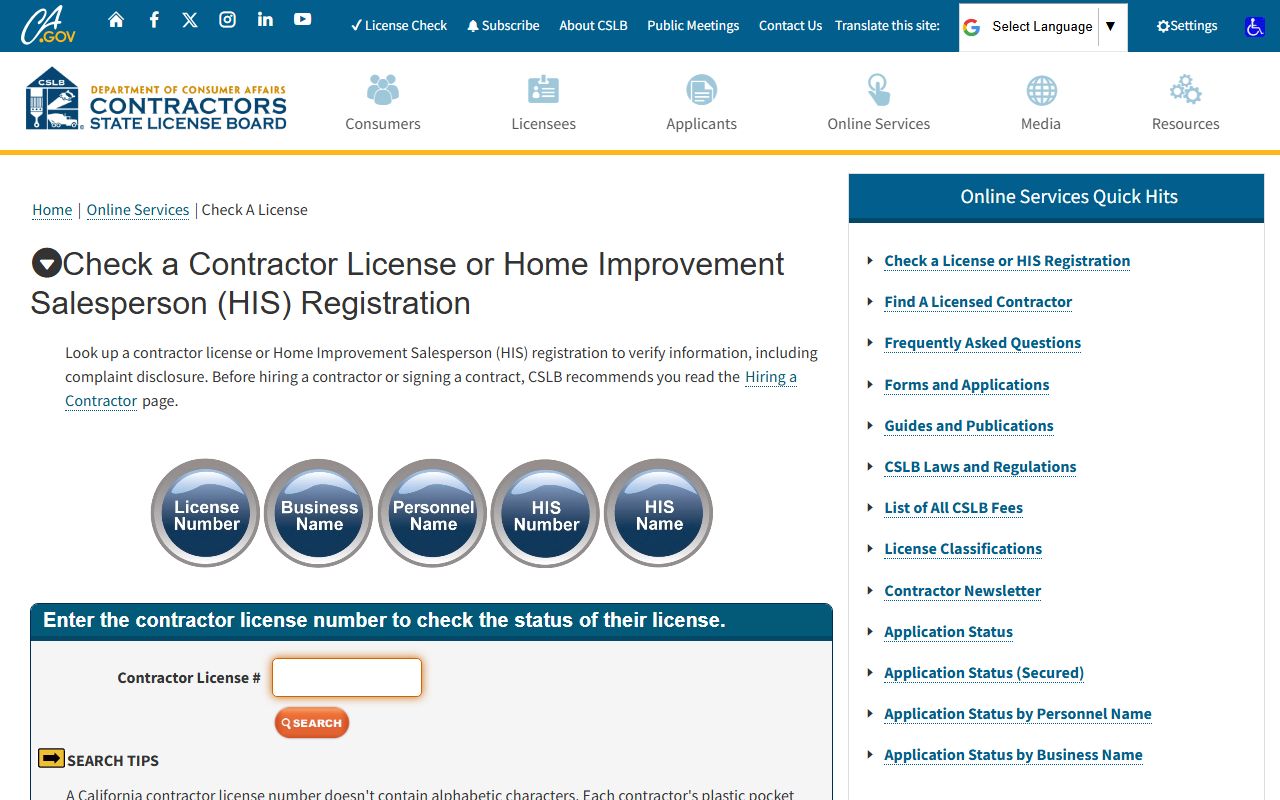
Task: Open List of All CSLB Fees link
Action: [x=954, y=508]
